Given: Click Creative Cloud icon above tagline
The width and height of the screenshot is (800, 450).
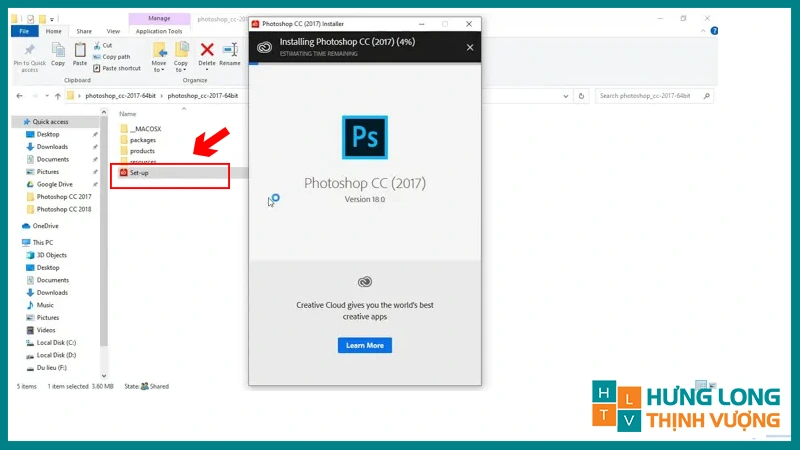Looking at the screenshot, I should click(x=365, y=282).
